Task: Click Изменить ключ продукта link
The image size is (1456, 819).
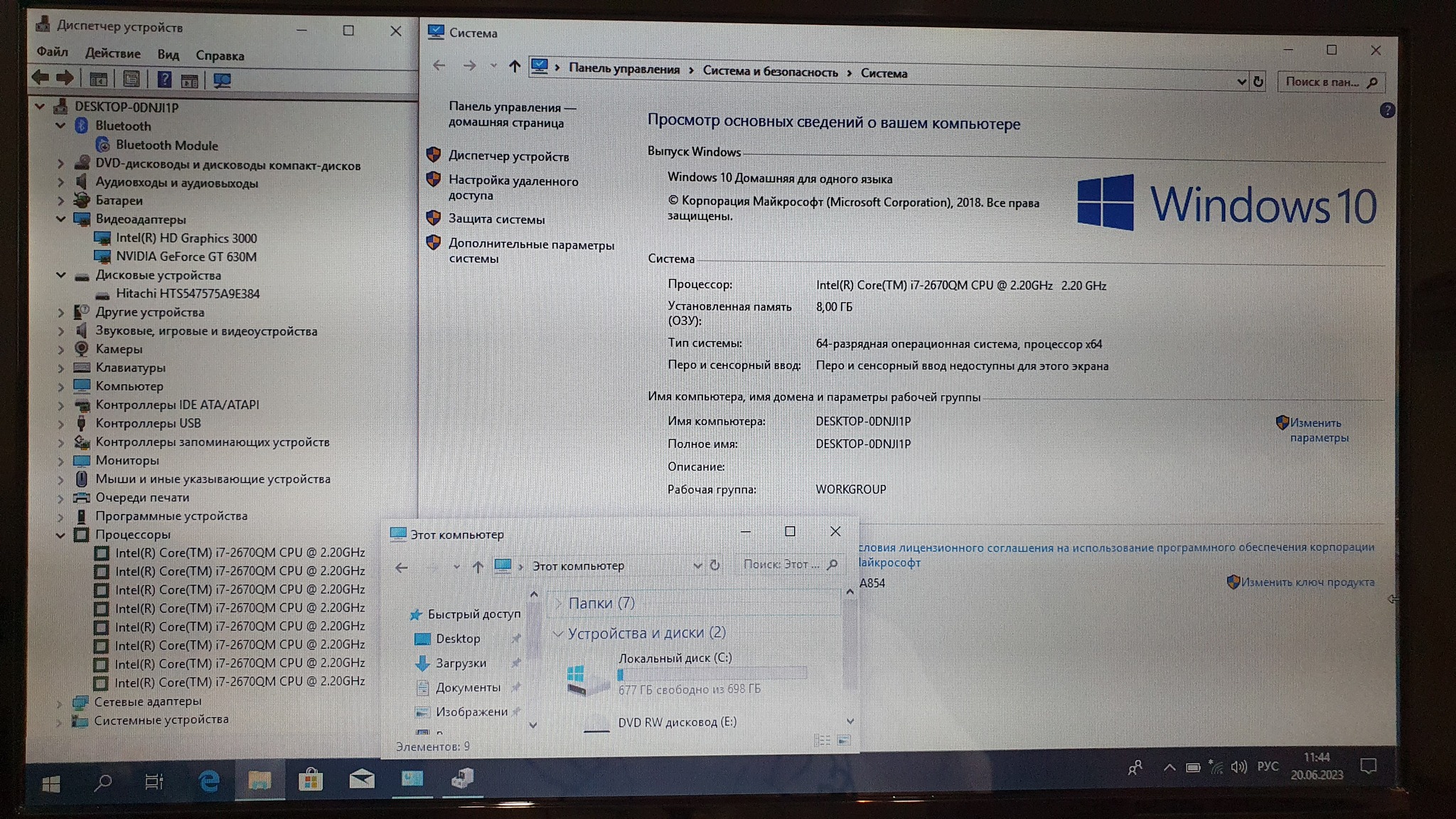Action: (x=1307, y=582)
